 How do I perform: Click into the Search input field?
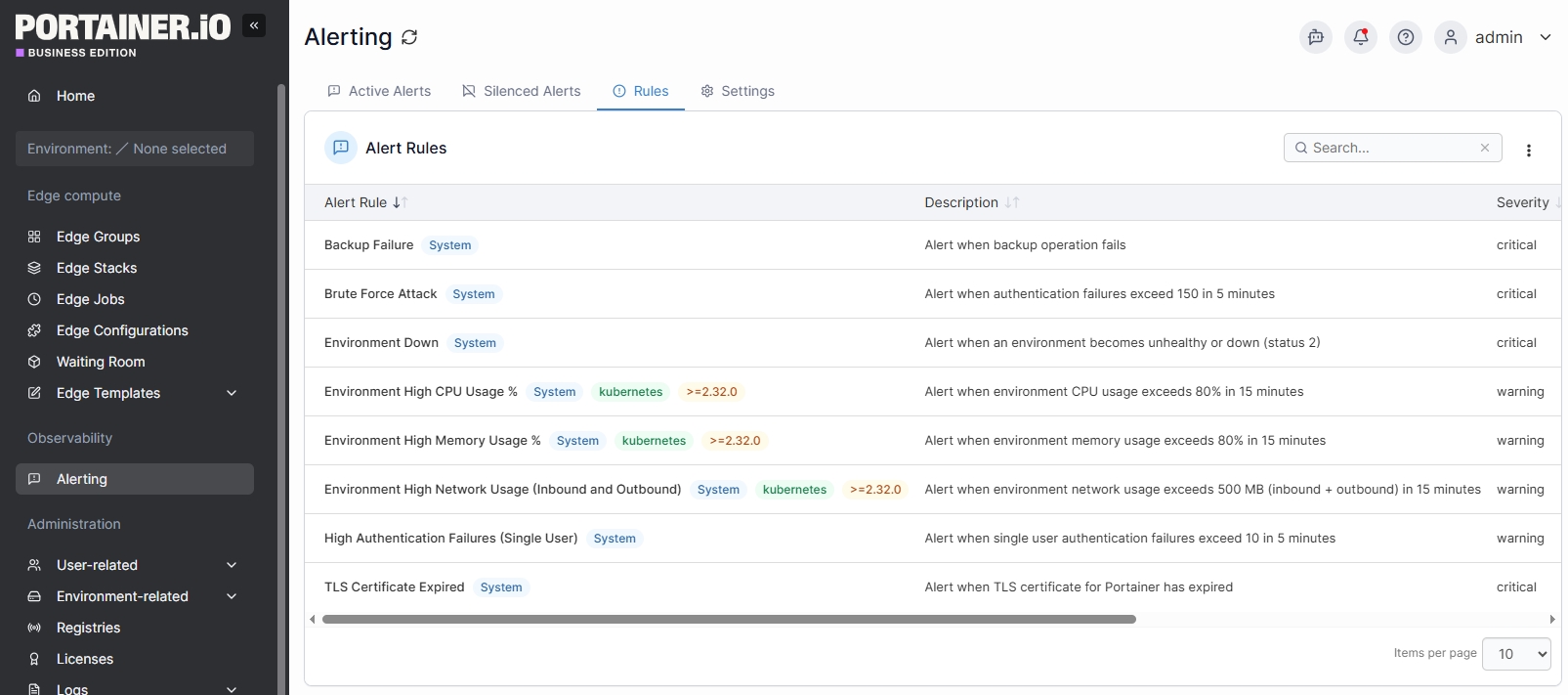(x=1387, y=148)
